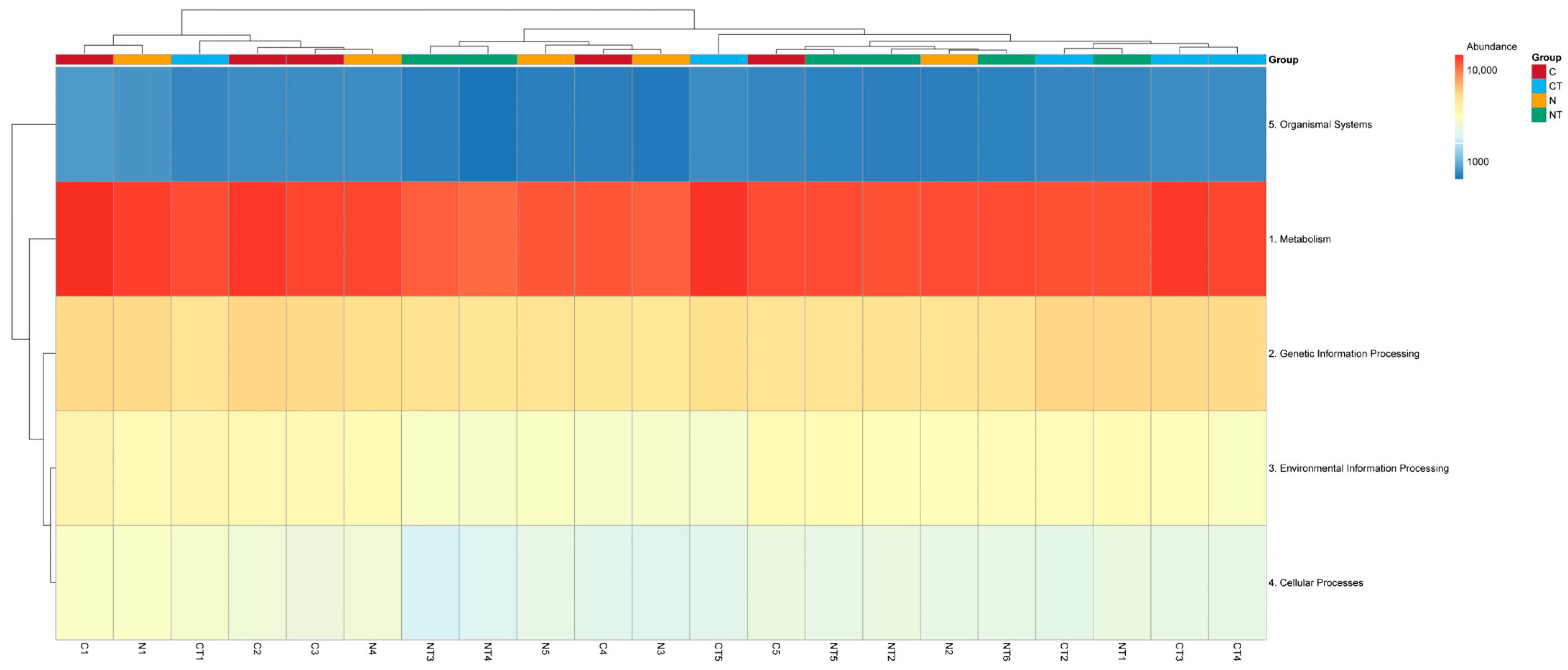
Task: Click the NT1 column label
Action: (1122, 651)
